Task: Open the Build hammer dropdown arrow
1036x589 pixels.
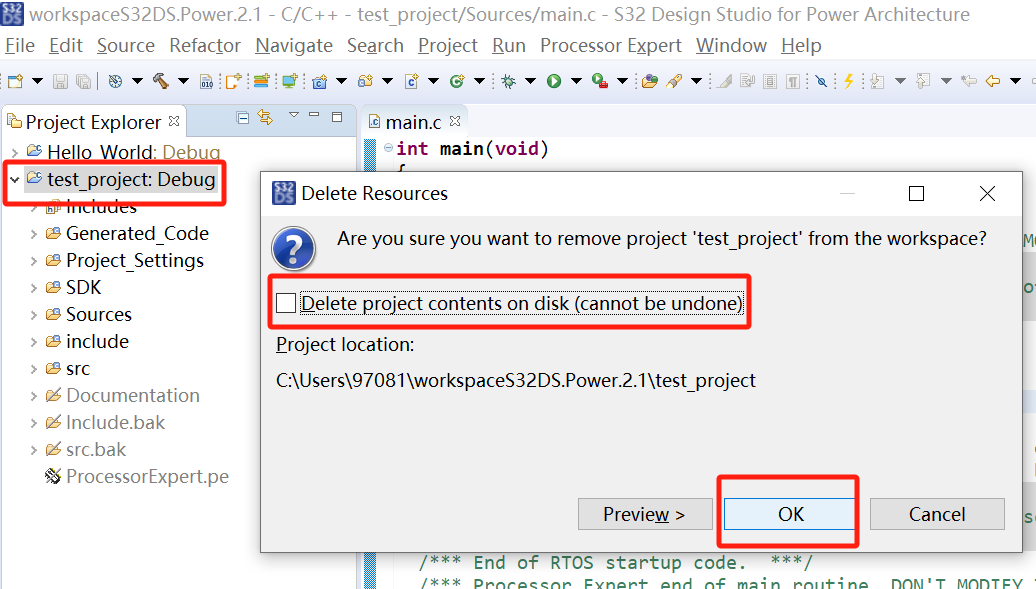Action: pyautogui.click(x=183, y=81)
